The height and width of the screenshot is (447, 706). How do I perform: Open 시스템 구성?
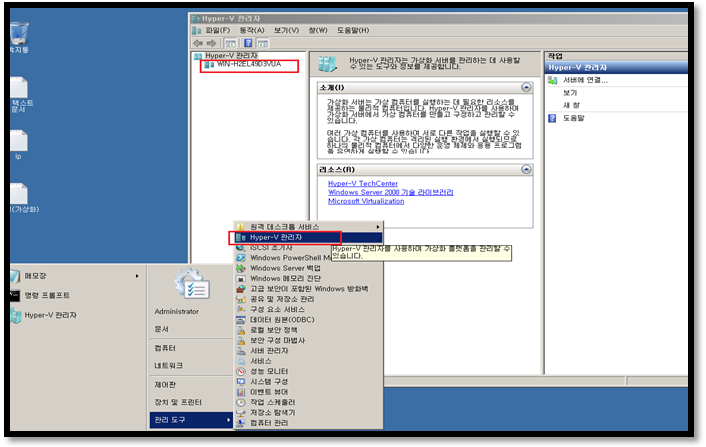point(308,382)
